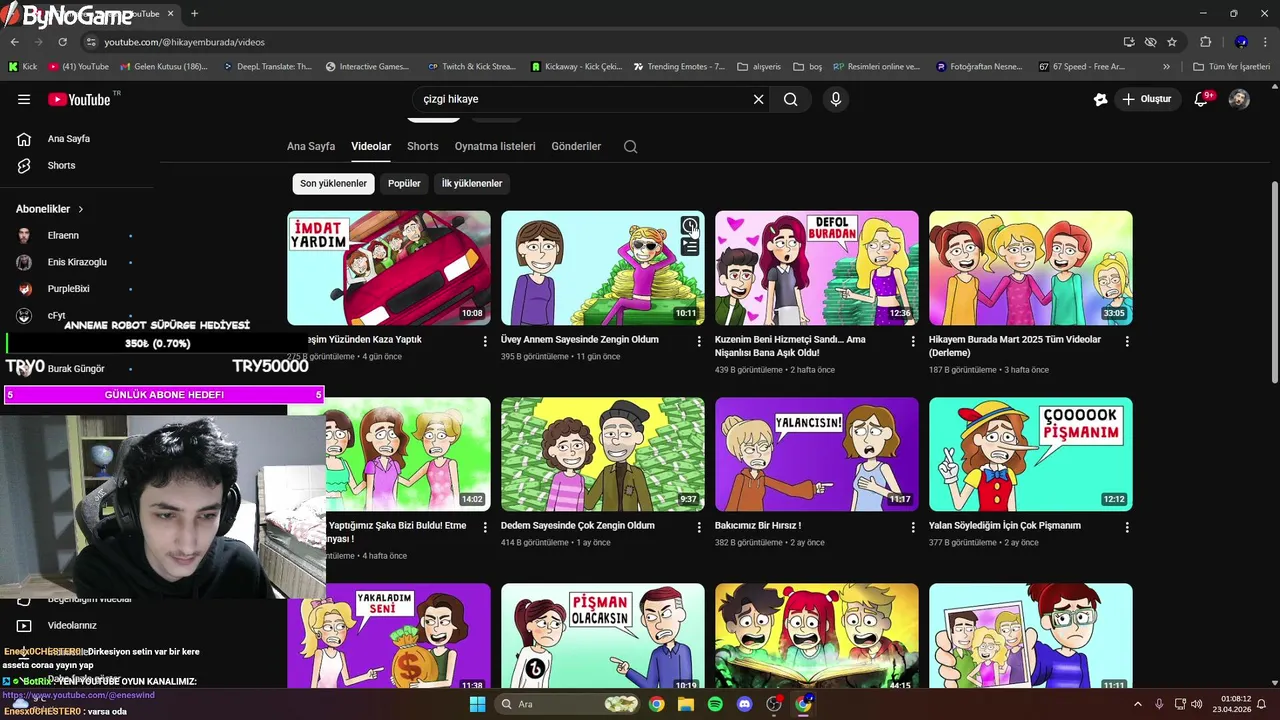Play YALANCISIN thumbnail video
The width and height of the screenshot is (1280, 720).
point(817,454)
